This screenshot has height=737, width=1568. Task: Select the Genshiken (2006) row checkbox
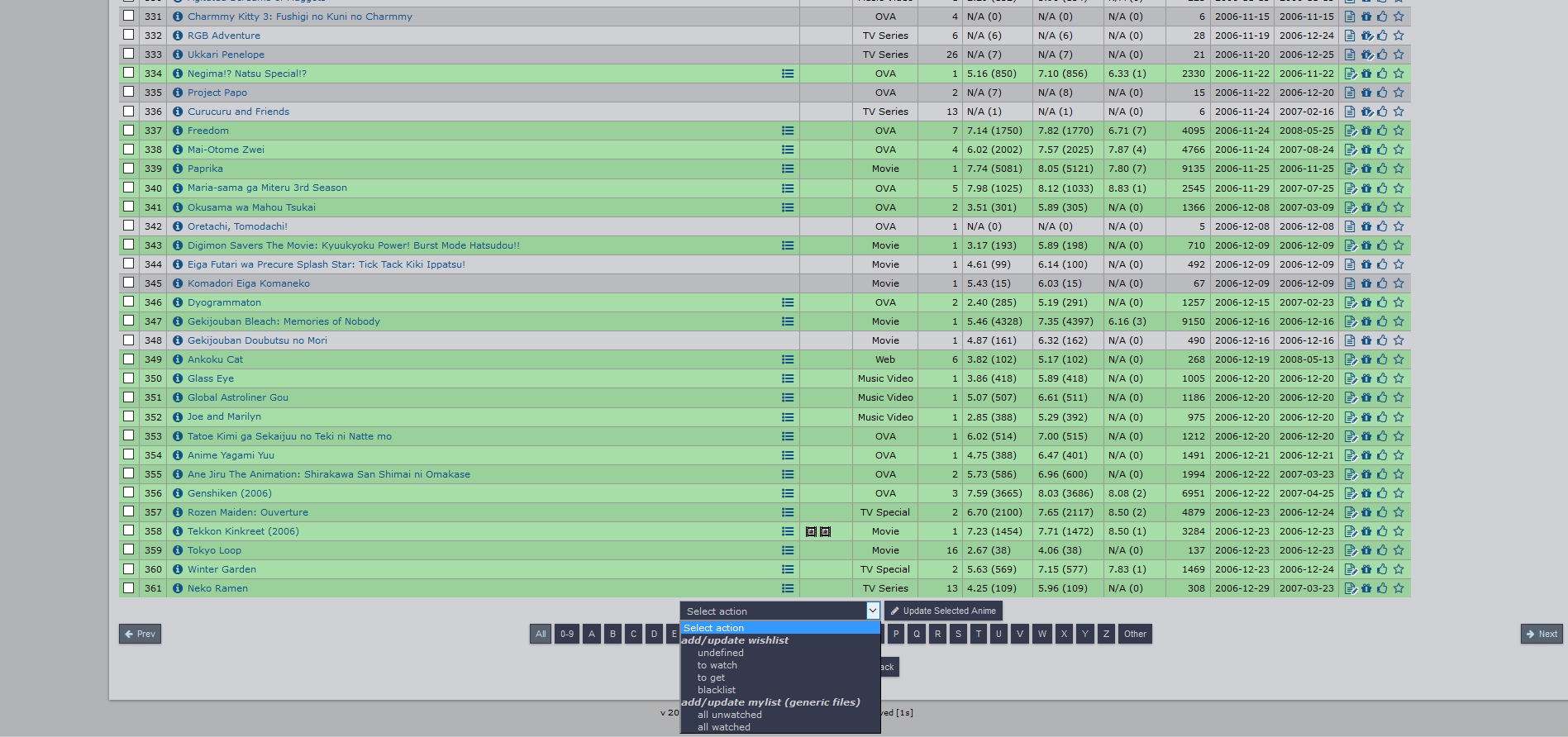click(x=128, y=492)
